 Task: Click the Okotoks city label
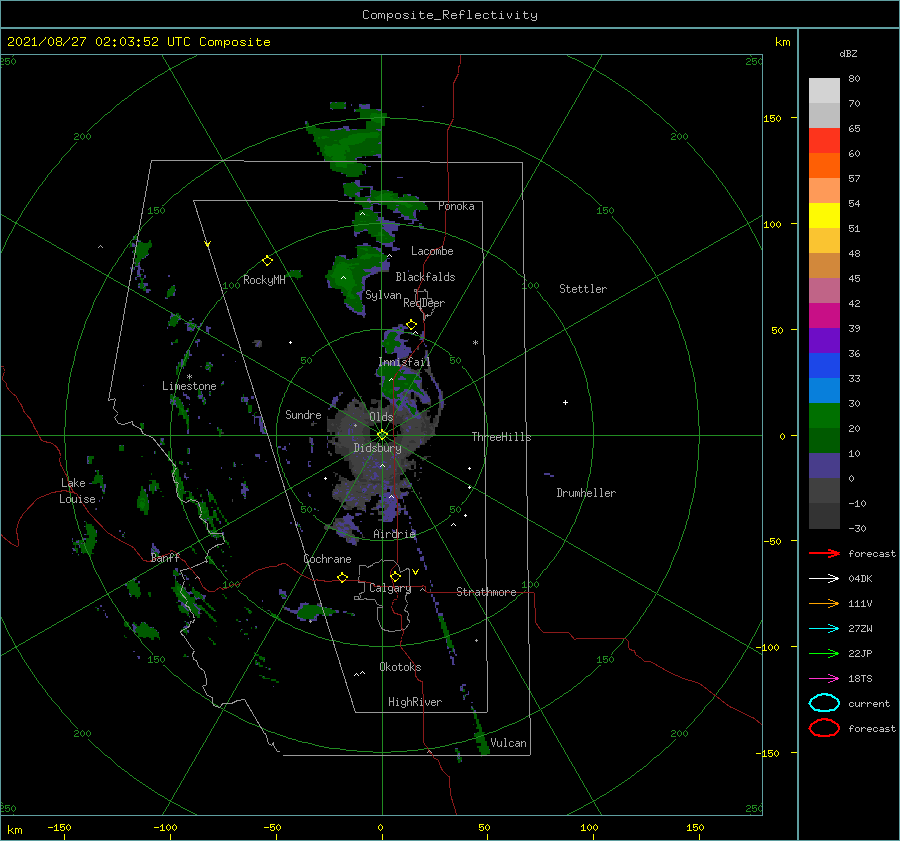pyautogui.click(x=400, y=667)
